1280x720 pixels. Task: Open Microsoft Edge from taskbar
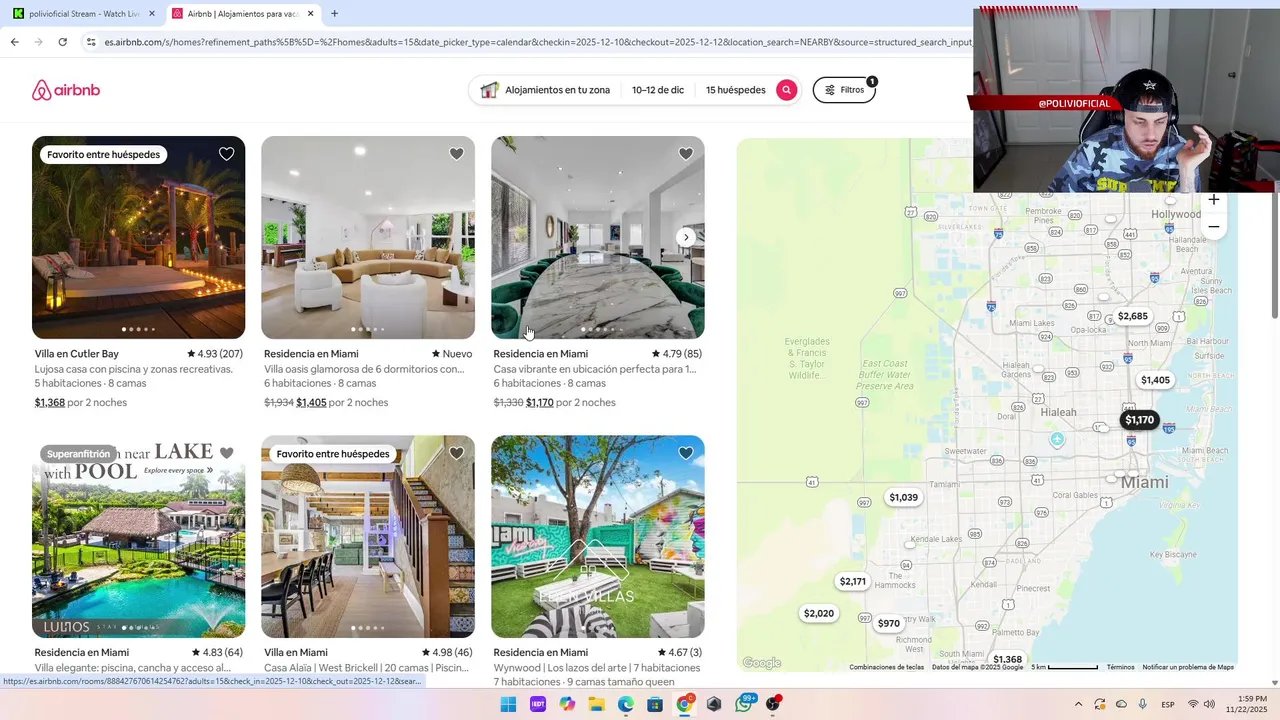point(626,704)
